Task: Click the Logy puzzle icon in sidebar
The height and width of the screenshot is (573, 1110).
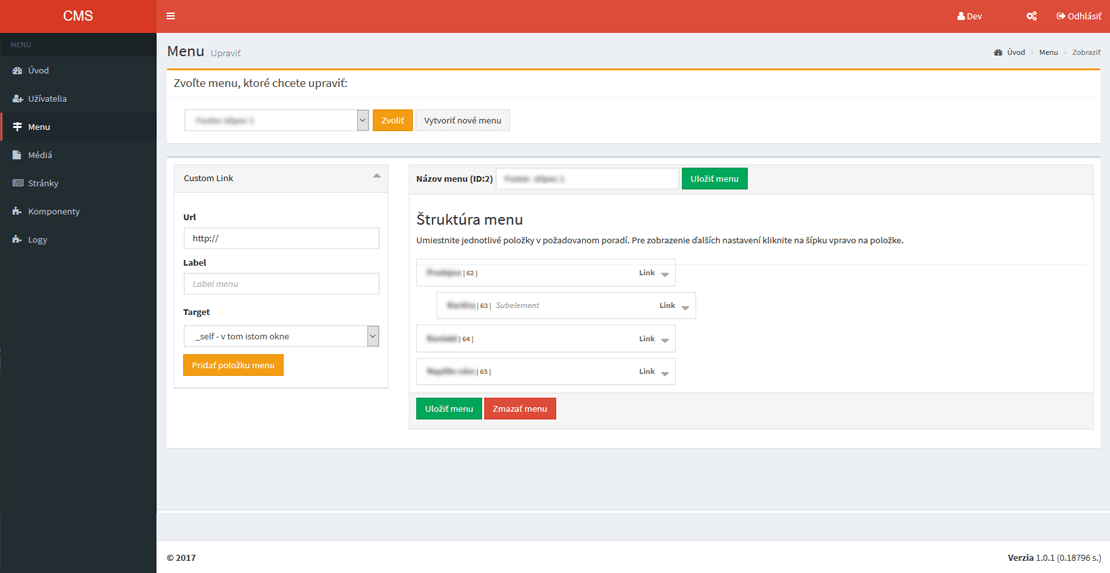Action: point(18,239)
